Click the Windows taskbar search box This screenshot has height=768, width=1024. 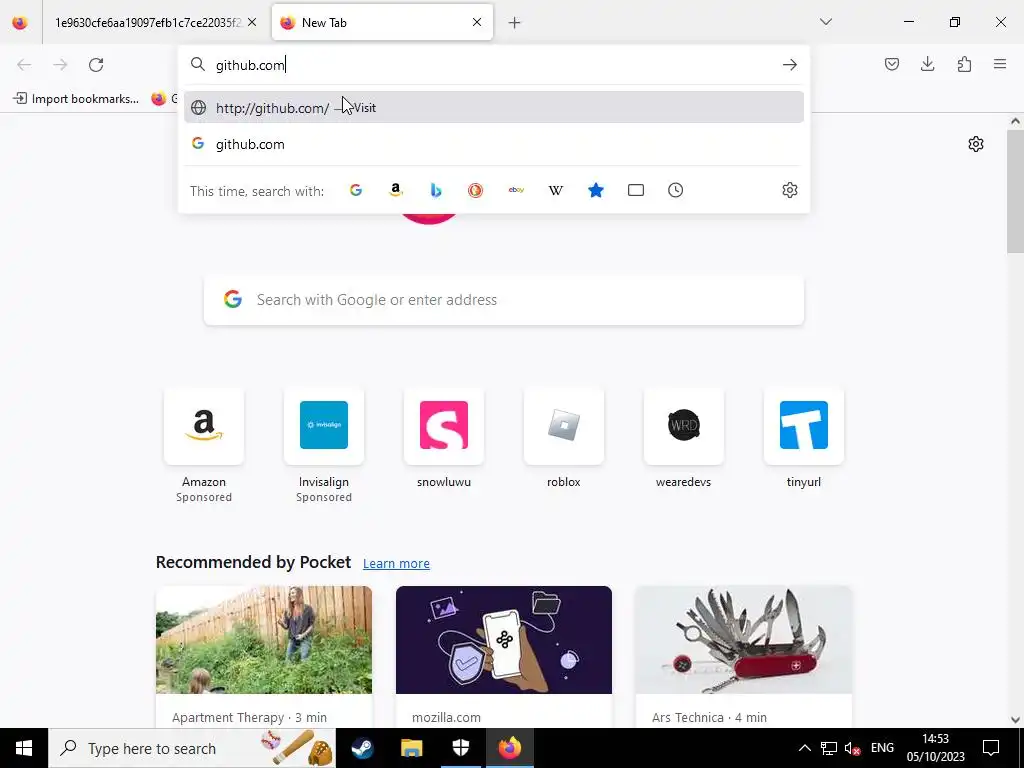click(192, 748)
